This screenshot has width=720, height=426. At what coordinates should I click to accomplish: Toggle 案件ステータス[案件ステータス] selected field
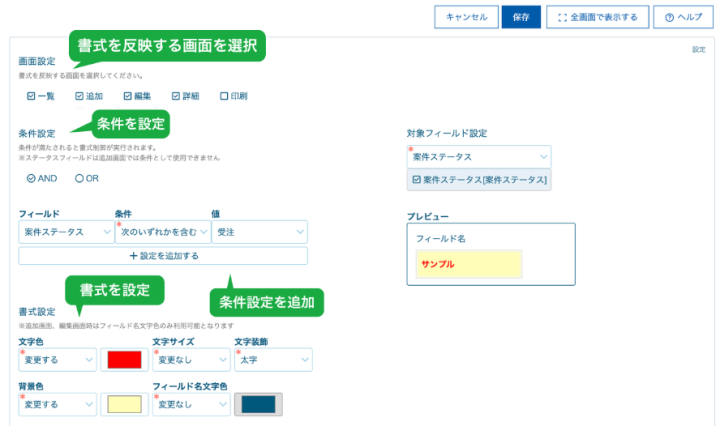(x=479, y=180)
